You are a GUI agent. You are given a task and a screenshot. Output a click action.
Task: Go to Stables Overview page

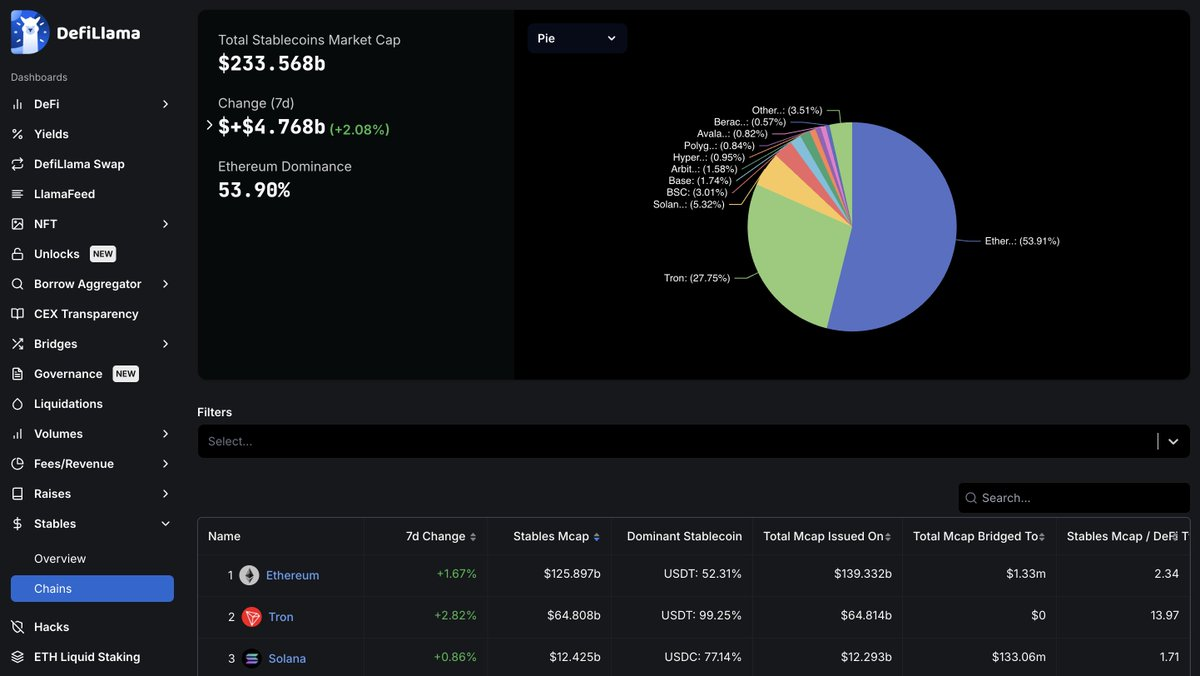[x=60, y=559]
